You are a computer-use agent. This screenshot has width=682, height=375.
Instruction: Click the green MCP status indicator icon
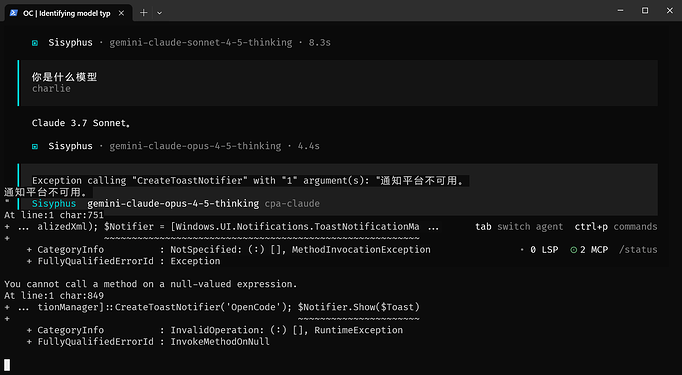pyautogui.click(x=573, y=250)
